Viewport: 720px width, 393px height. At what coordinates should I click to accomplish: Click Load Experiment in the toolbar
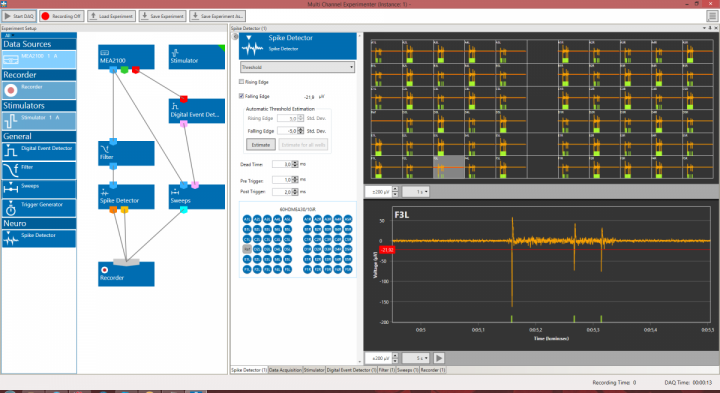tap(112, 16)
